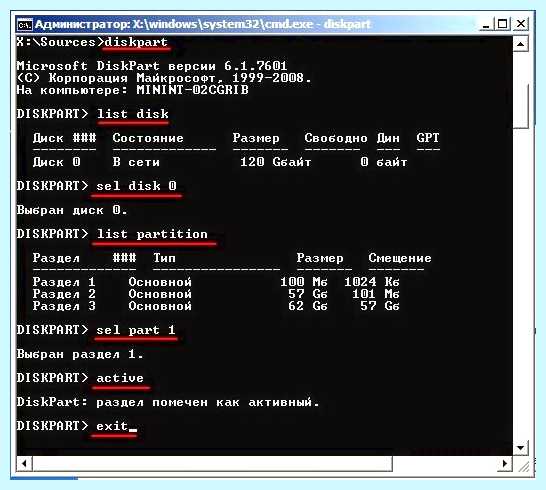Image resolution: width=546 pixels, height=490 pixels.
Task: Click the vertical scrollbar down arrow
Action: tap(521, 448)
